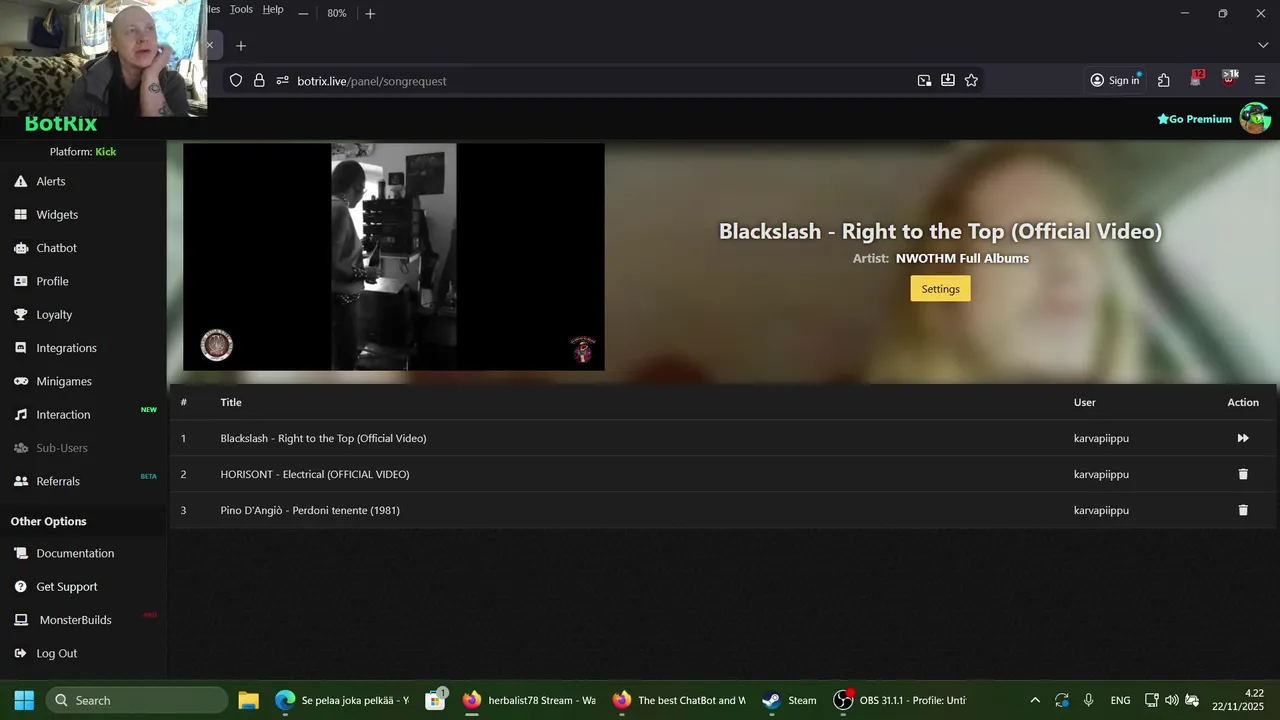Open the Tools menu

click(241, 9)
